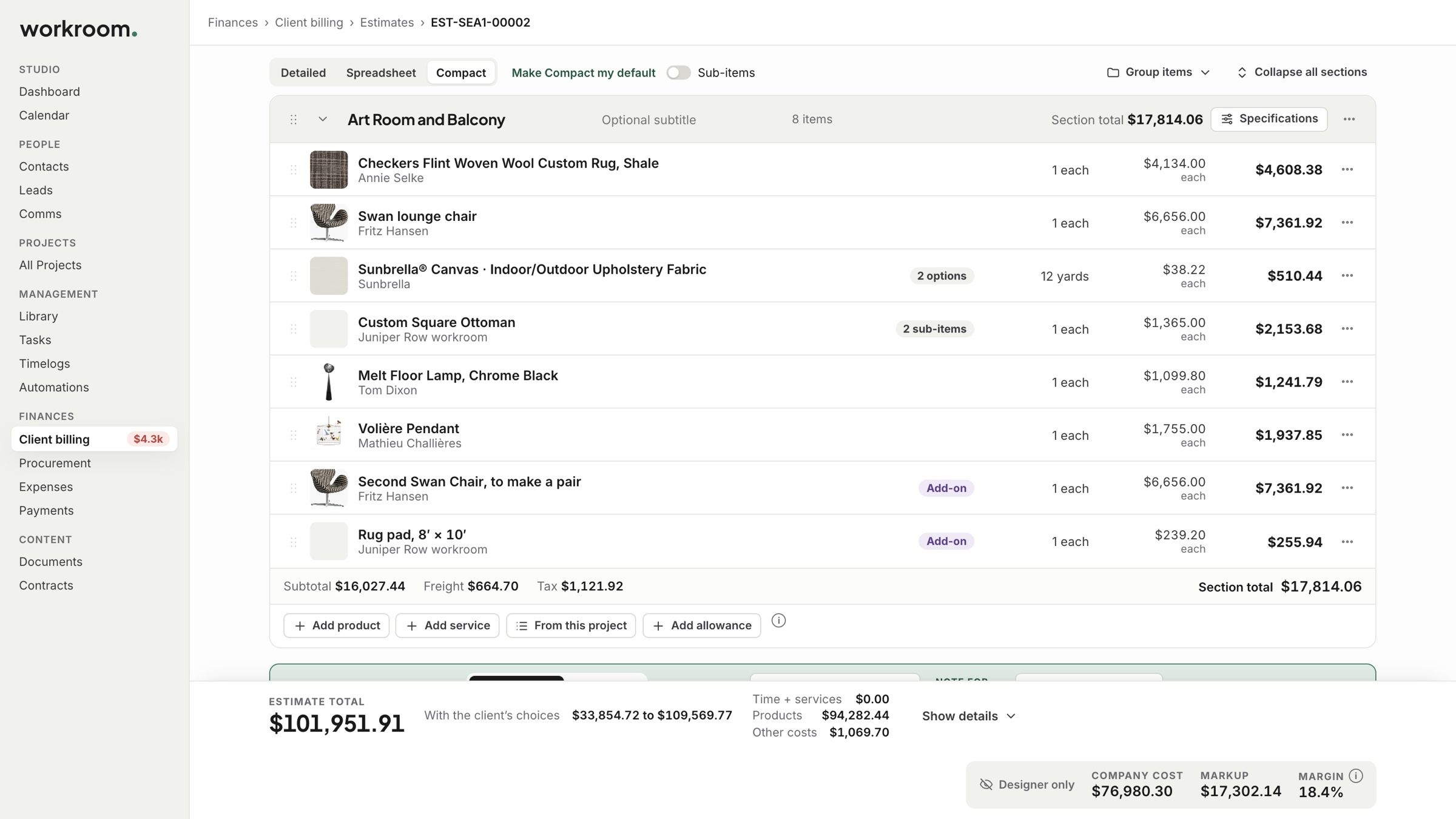
Task: Click the Add product button
Action: (x=337, y=625)
